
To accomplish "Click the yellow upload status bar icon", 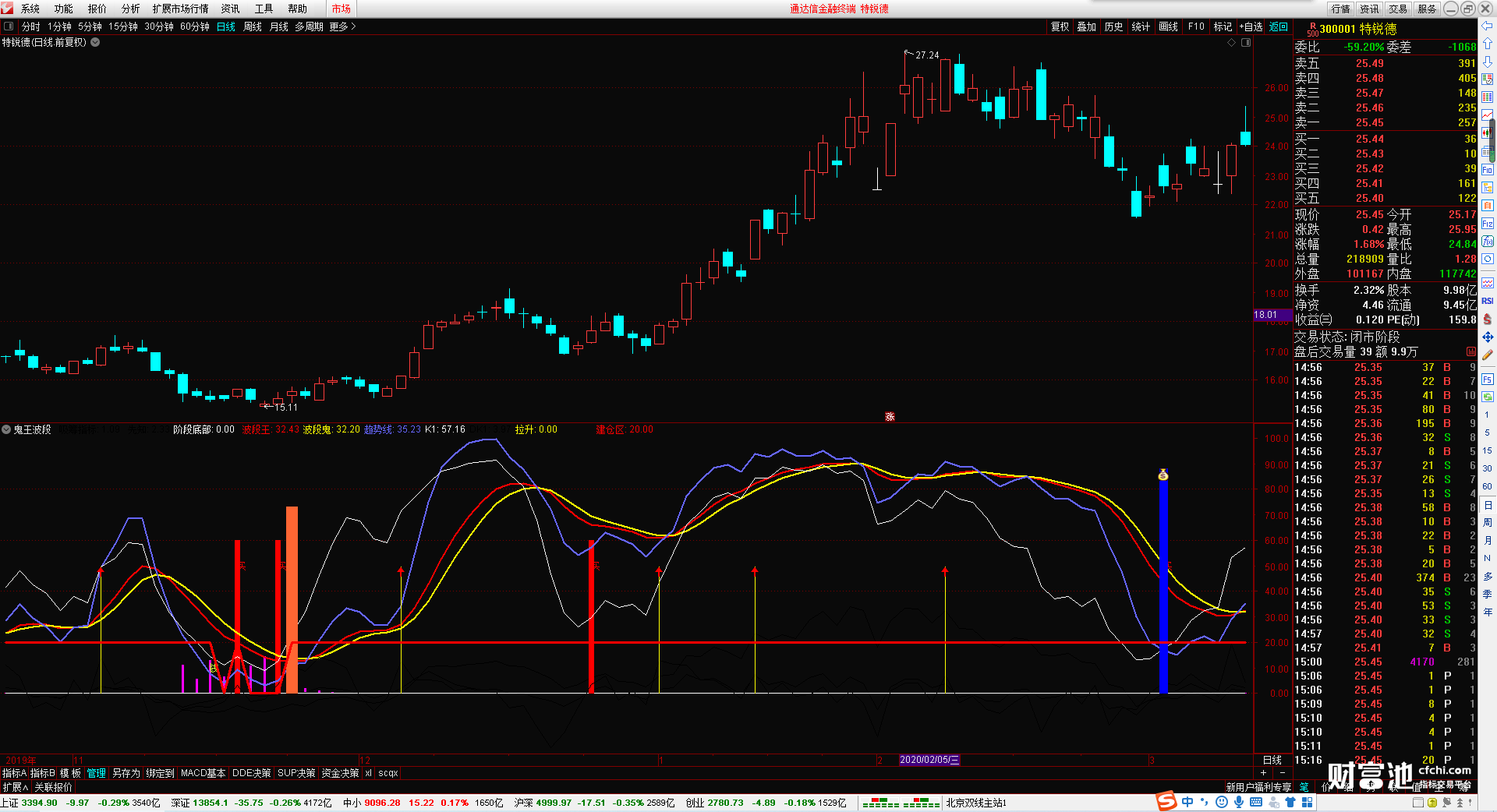I will tap(1432, 803).
